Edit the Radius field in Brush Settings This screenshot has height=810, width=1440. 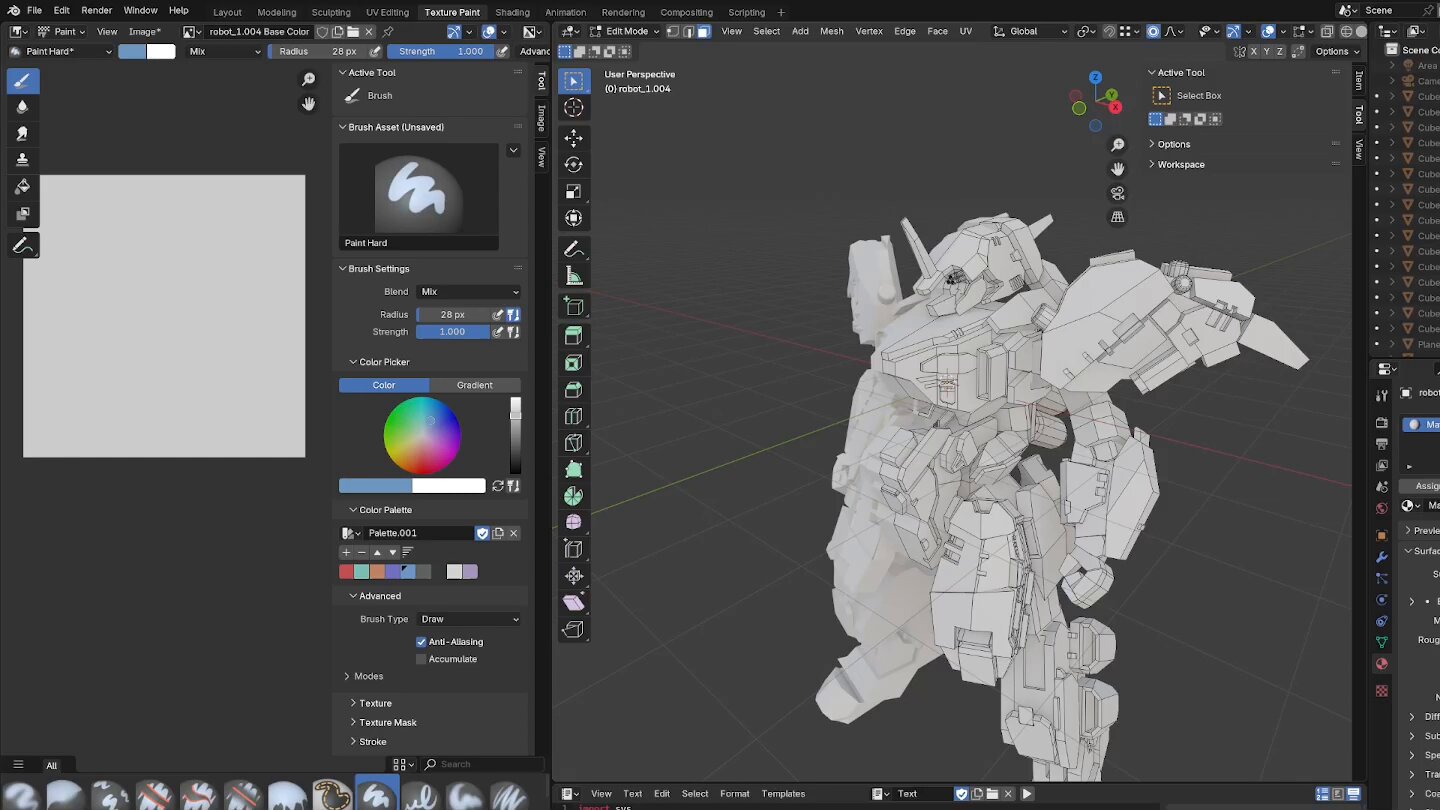(453, 314)
